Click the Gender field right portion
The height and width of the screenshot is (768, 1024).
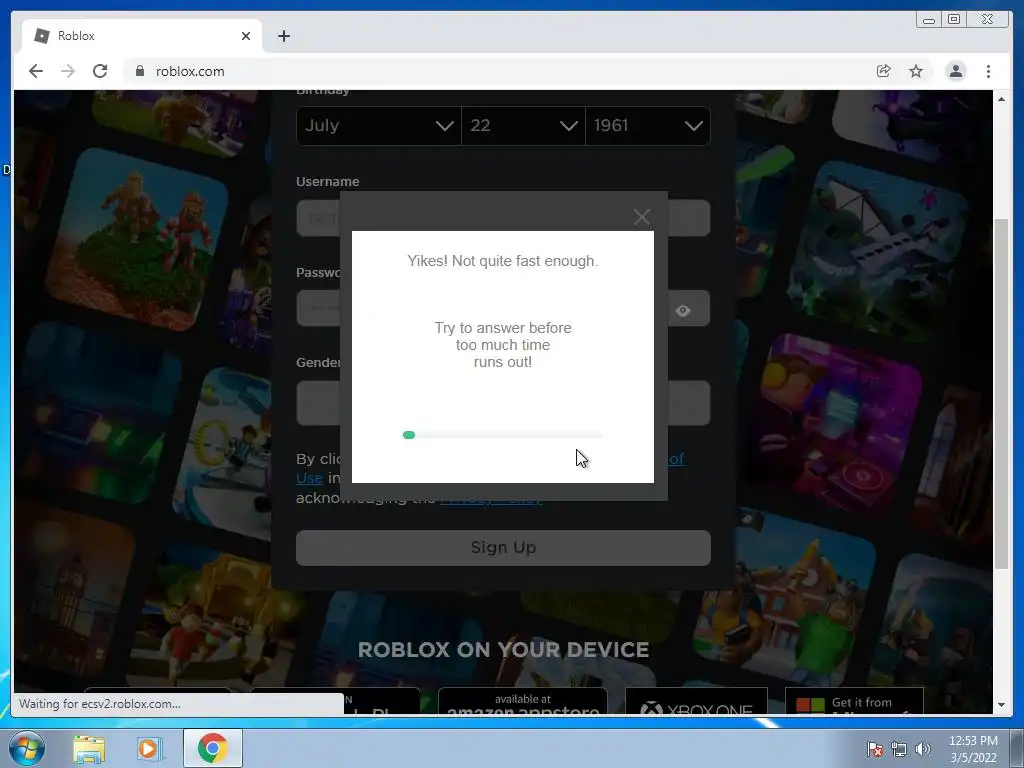coord(689,403)
